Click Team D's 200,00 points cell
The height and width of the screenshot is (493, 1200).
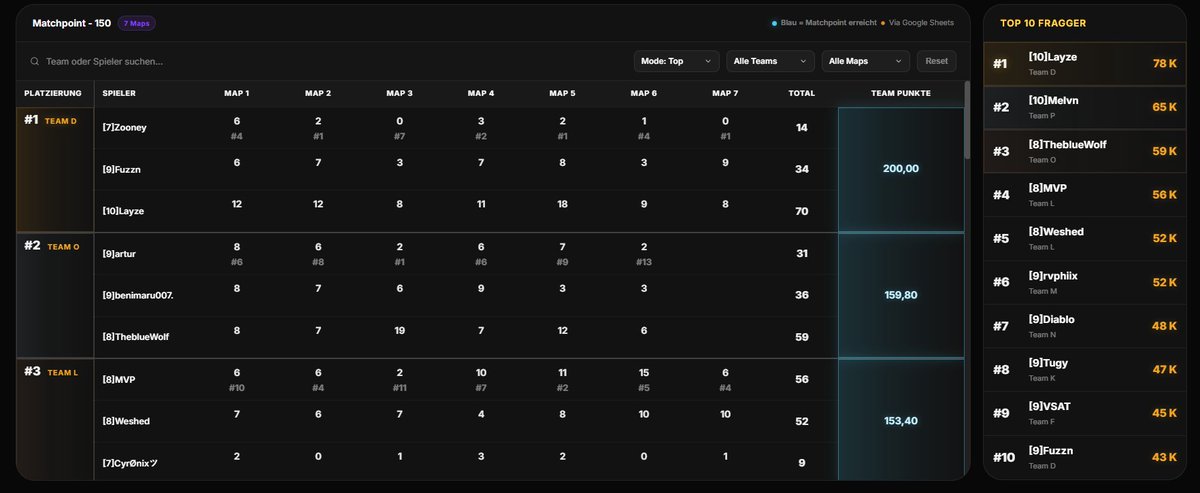point(900,169)
